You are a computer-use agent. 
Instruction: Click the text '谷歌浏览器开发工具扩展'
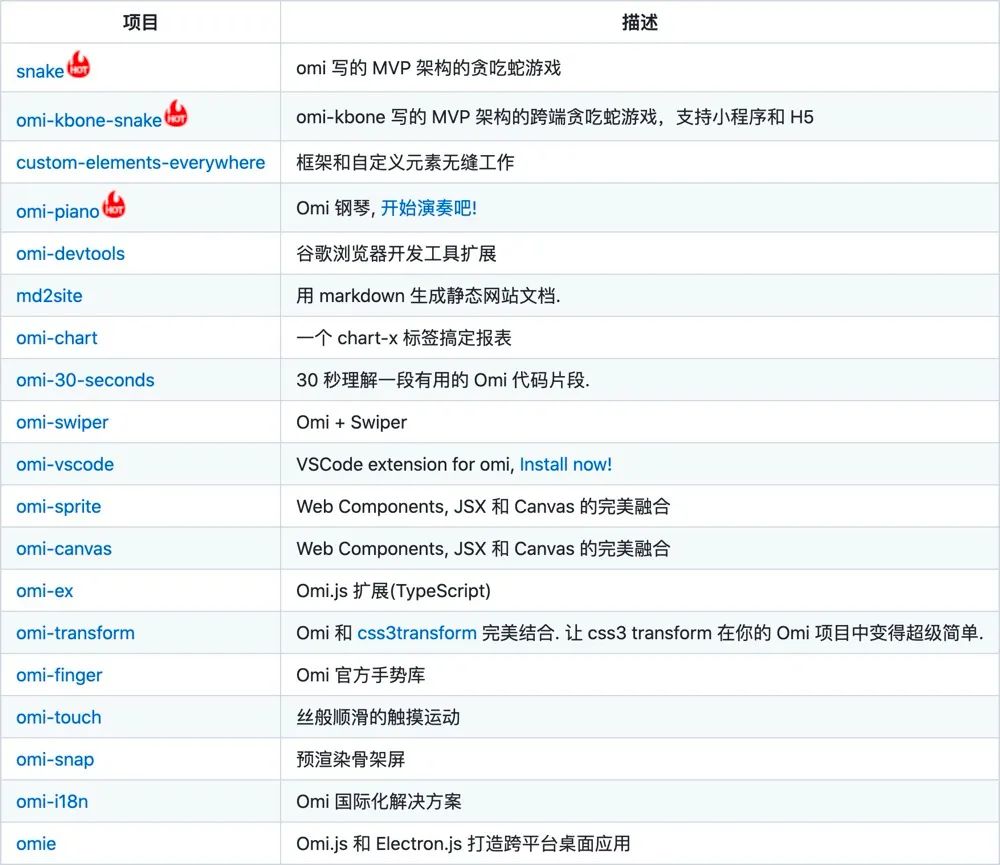[396, 254]
